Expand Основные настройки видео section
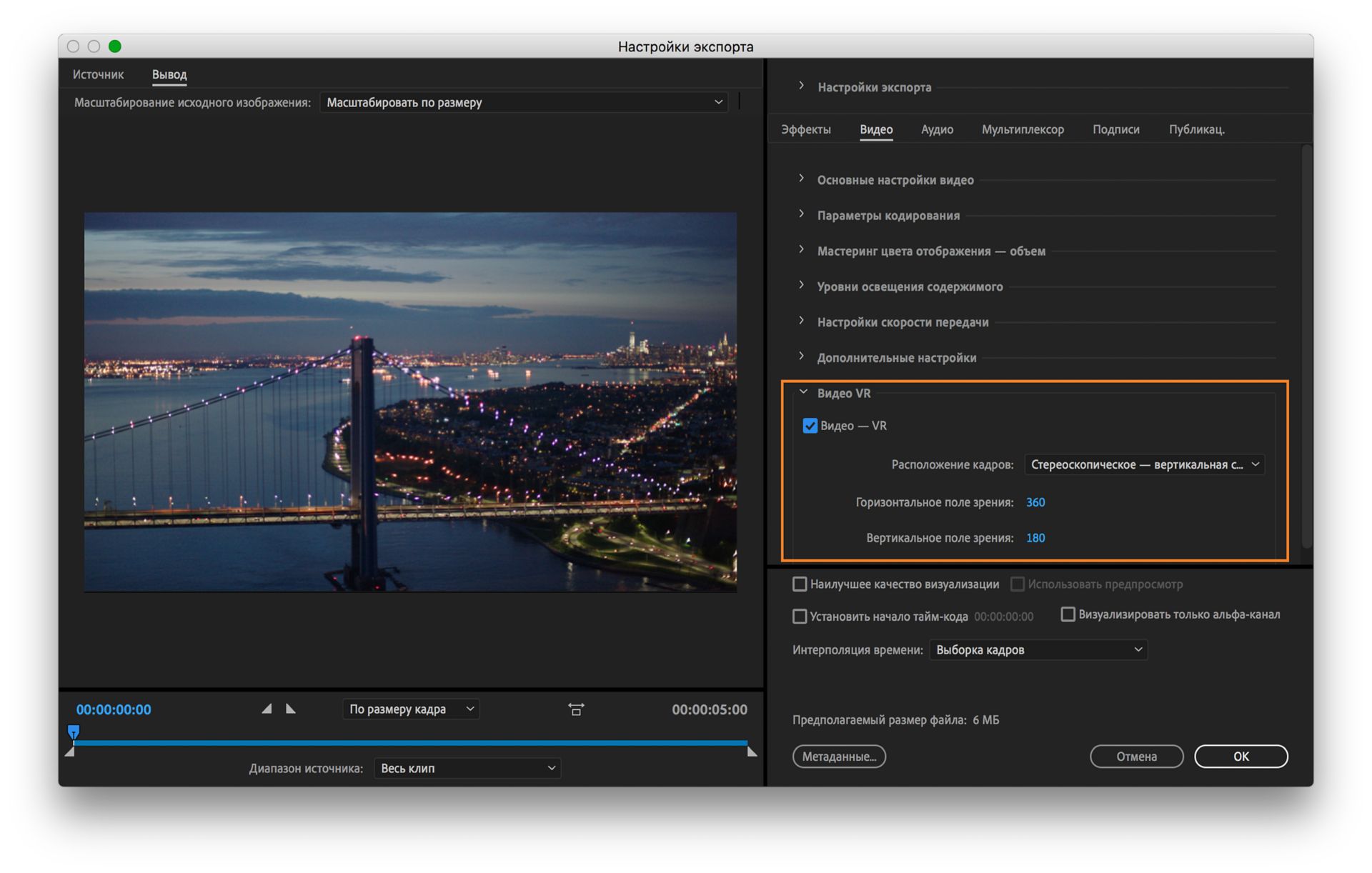The height and width of the screenshot is (873, 1372). point(895,180)
